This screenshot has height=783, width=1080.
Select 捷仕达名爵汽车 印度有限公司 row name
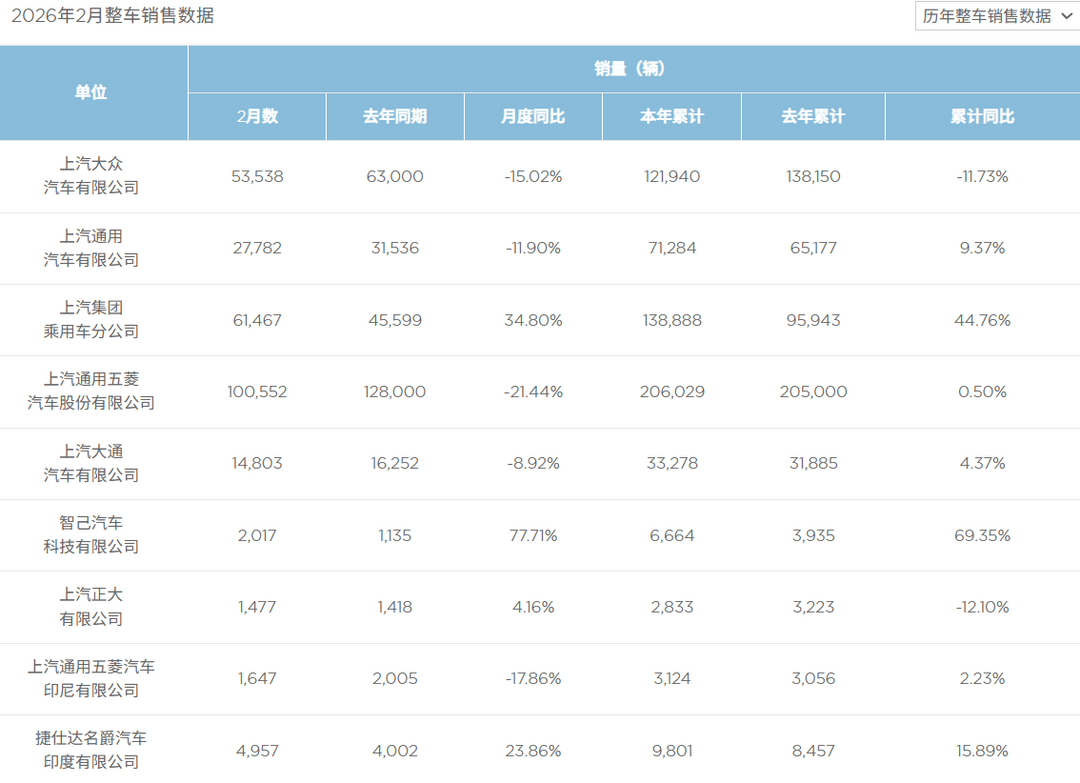pos(91,750)
